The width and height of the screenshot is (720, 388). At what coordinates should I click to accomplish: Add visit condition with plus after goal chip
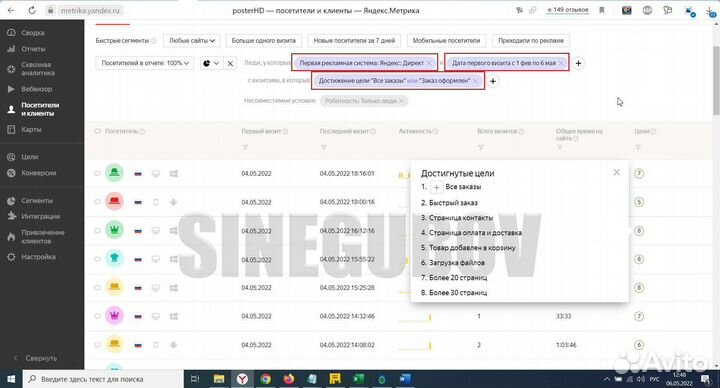(x=493, y=81)
